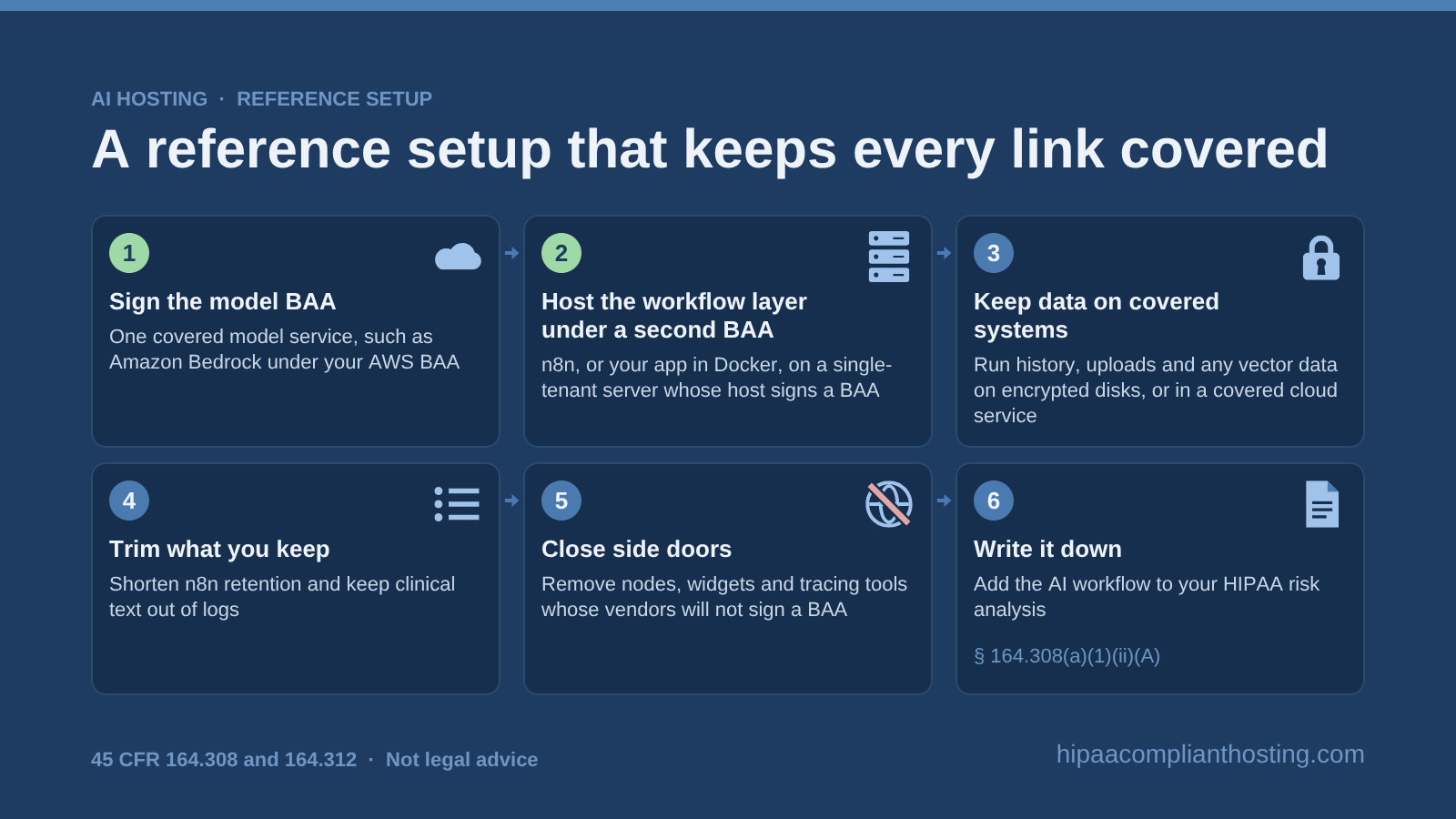Click the Amazon Bedrock description text
Image resolution: width=1456 pixels, height=819 pixels.
(x=284, y=349)
